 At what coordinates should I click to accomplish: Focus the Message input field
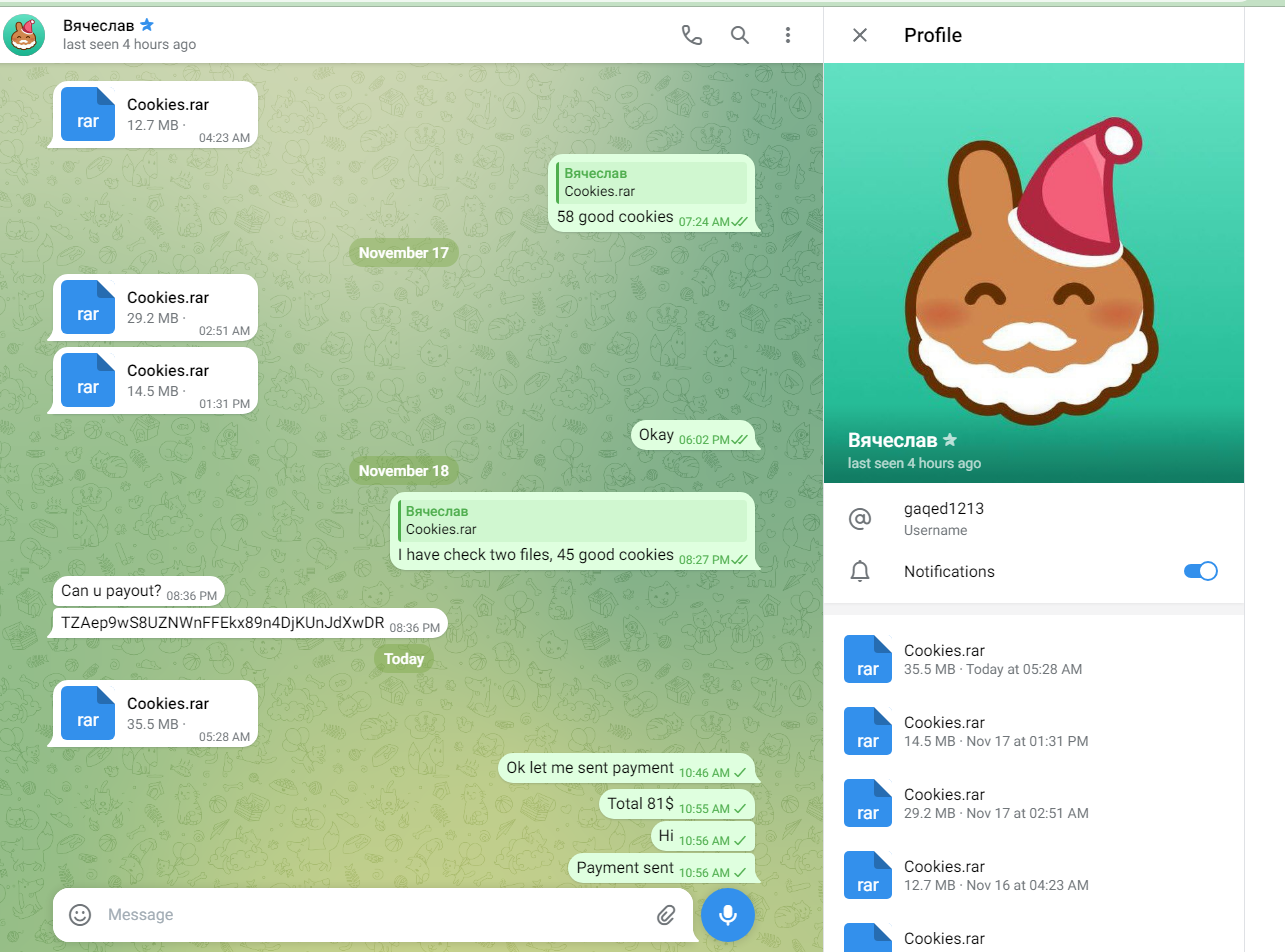pyautogui.click(x=375, y=914)
